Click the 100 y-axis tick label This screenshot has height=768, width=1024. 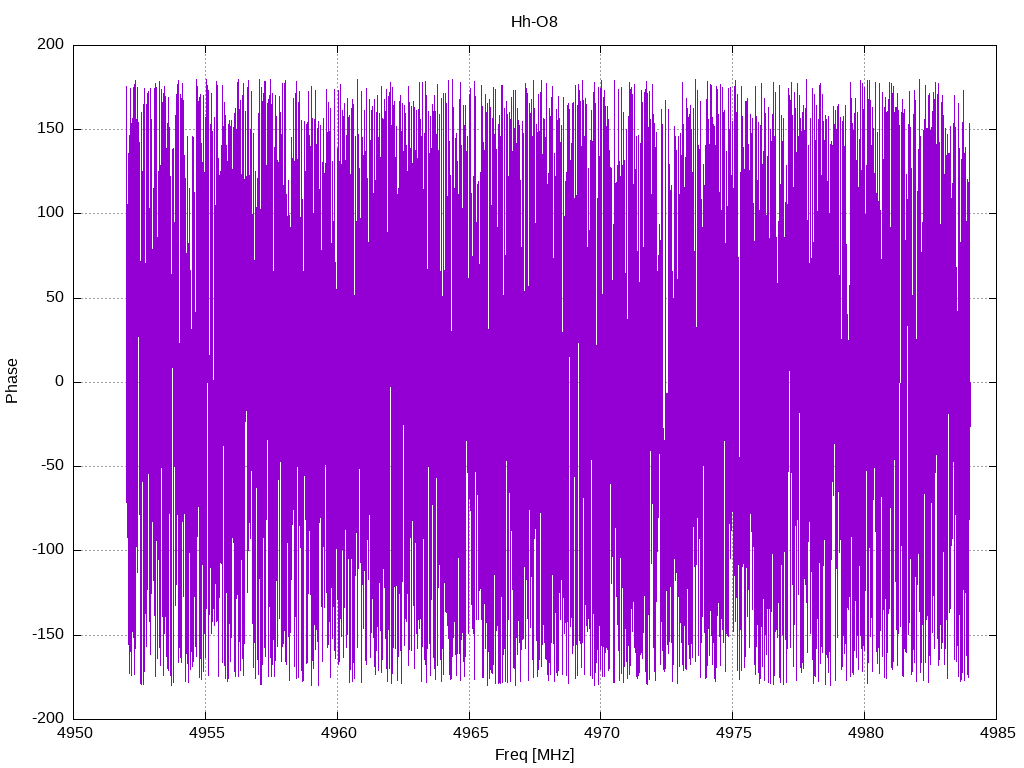click(x=50, y=213)
